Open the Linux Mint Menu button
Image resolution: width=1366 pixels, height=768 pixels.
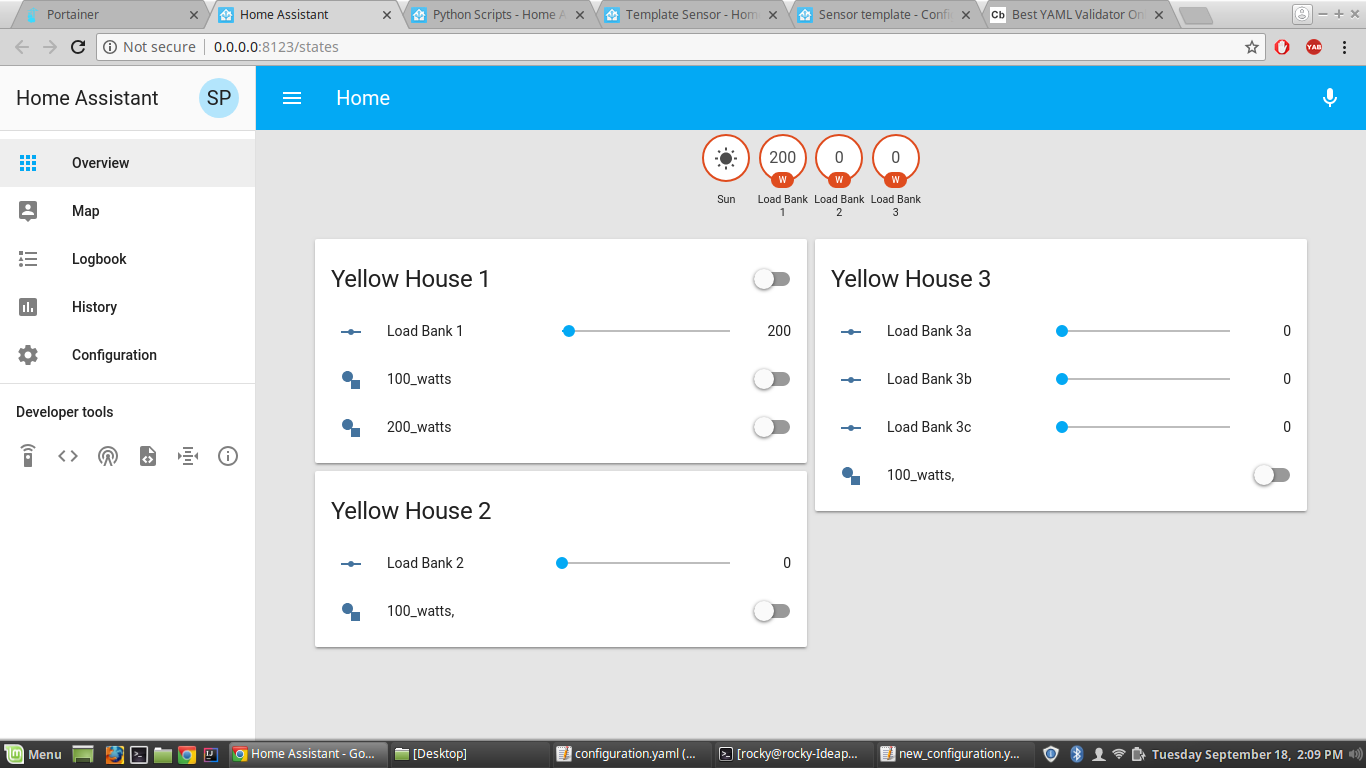pyautogui.click(x=33, y=754)
